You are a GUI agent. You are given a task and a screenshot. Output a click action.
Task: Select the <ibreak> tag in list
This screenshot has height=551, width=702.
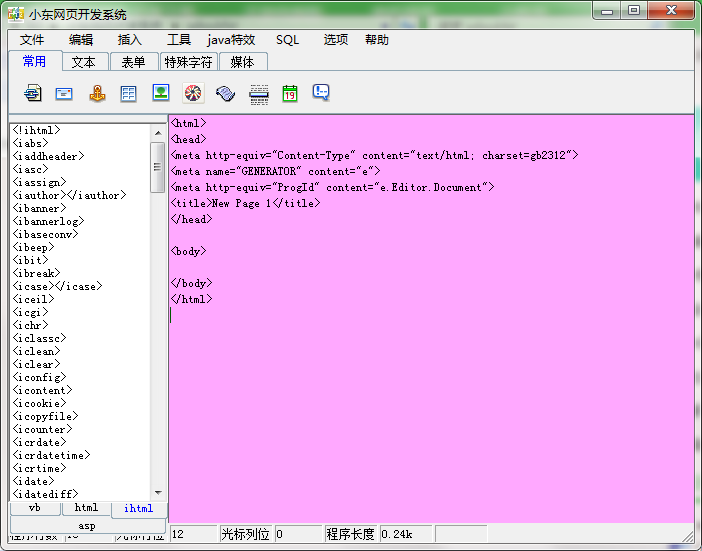point(36,273)
